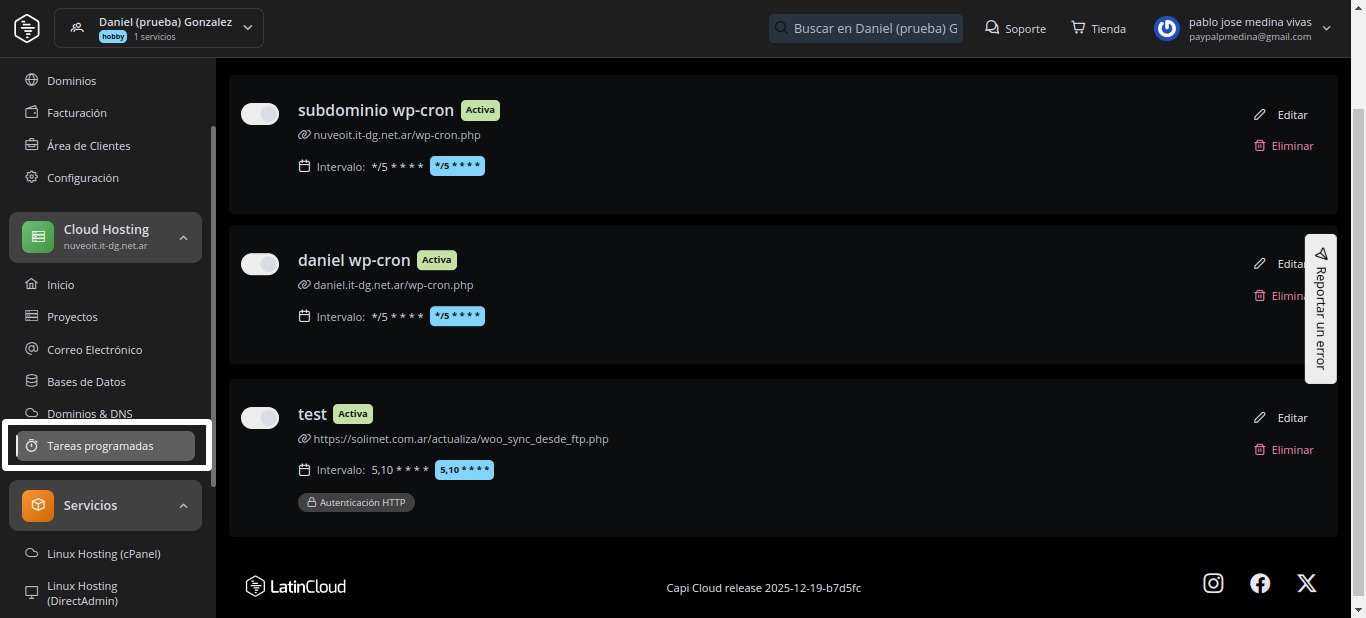This screenshot has width=1366, height=618.
Task: Go to Correo Electrónico in sidebar
Action: click(x=94, y=350)
